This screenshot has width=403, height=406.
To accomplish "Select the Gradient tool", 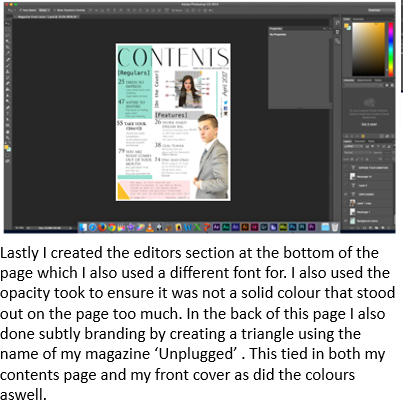I will (8, 89).
